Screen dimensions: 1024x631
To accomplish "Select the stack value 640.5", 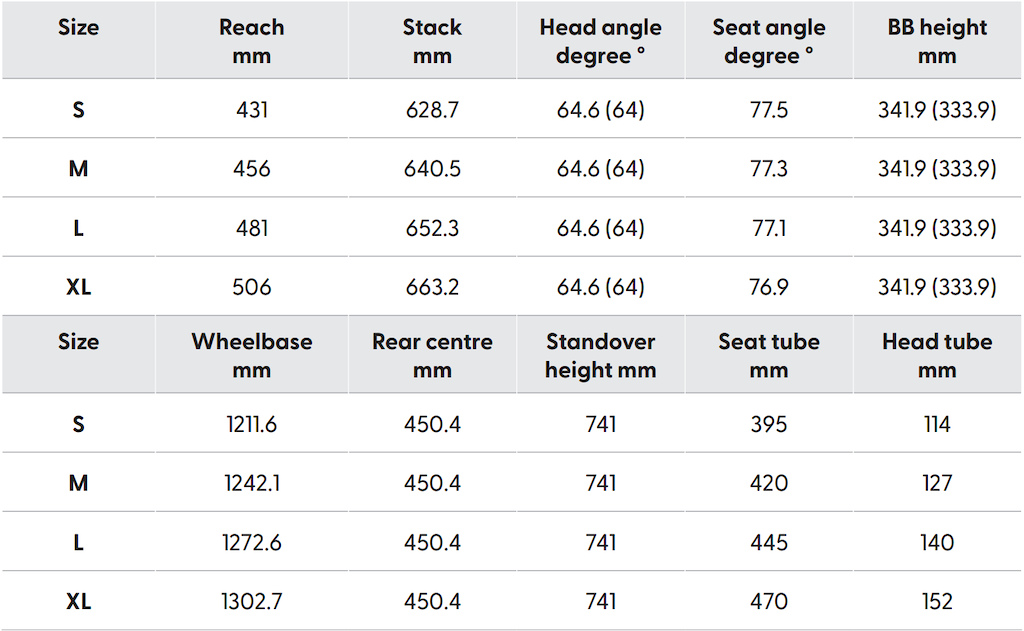I will click(x=432, y=169).
